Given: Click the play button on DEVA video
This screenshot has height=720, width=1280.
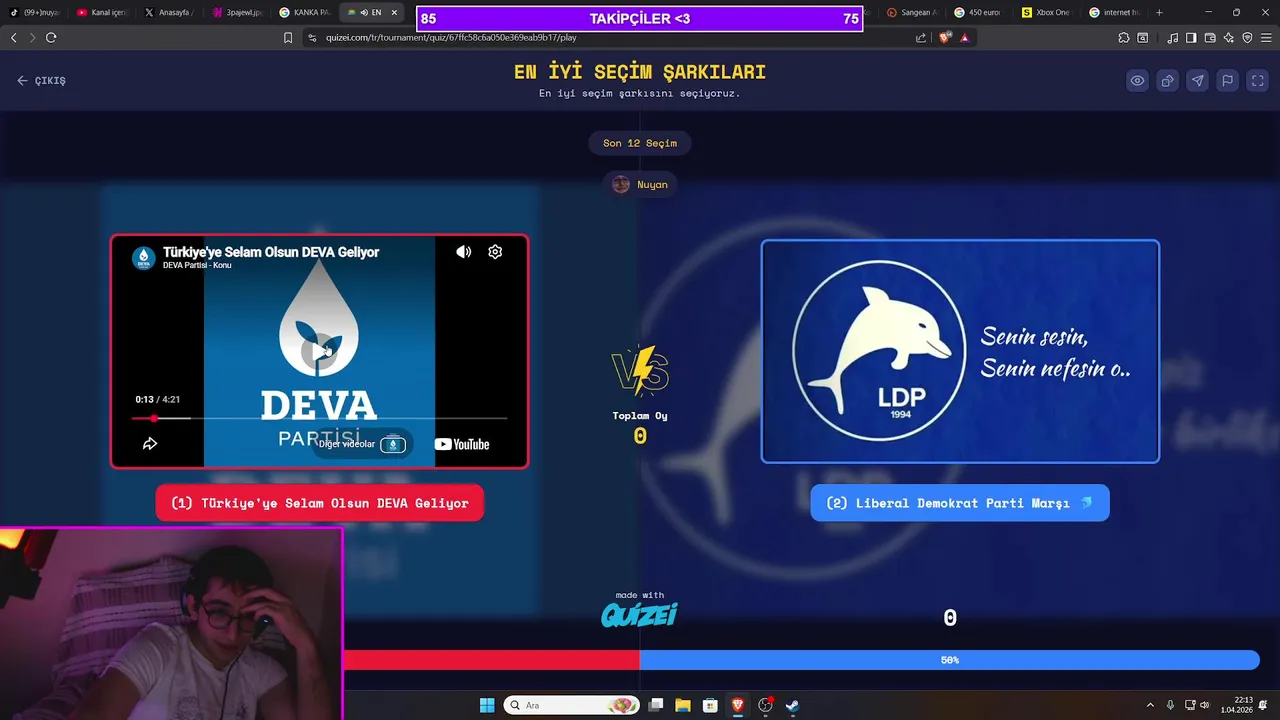Looking at the screenshot, I should 320,350.
